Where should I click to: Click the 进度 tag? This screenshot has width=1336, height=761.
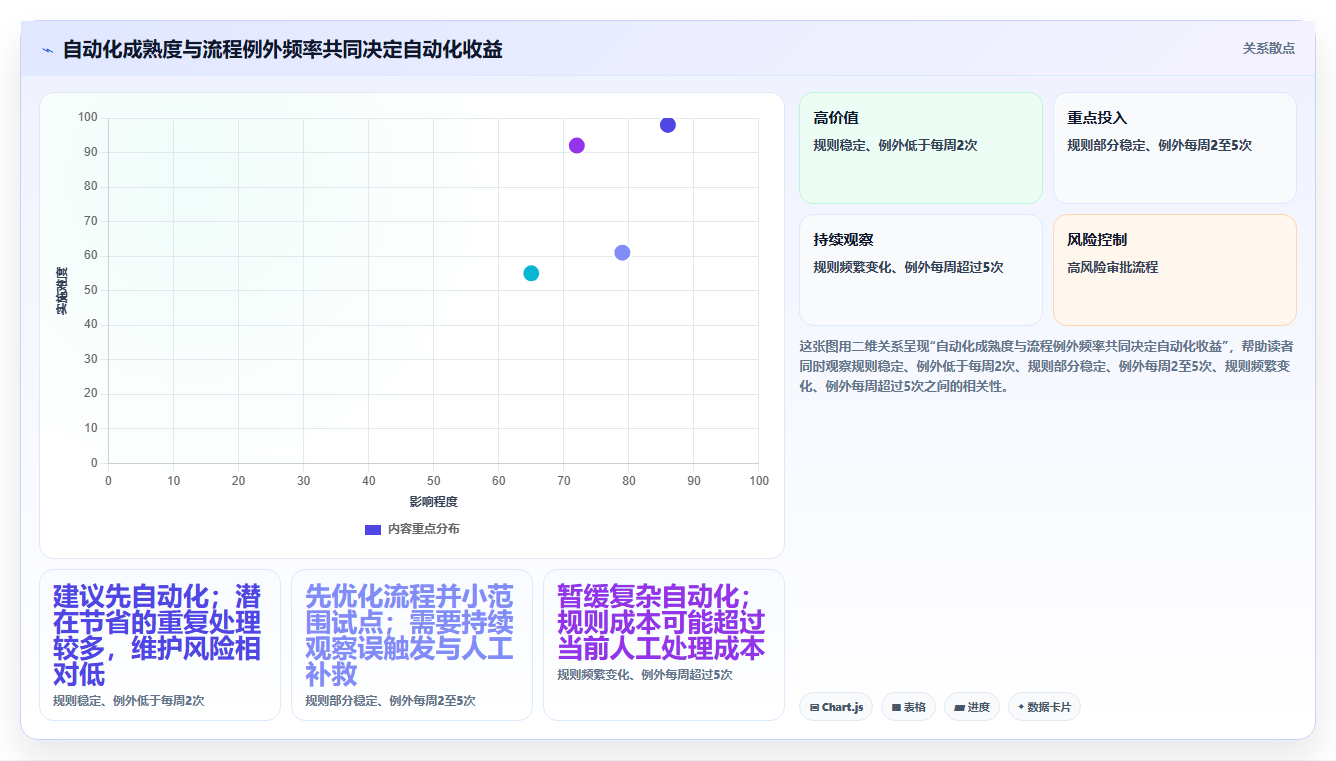click(971, 707)
